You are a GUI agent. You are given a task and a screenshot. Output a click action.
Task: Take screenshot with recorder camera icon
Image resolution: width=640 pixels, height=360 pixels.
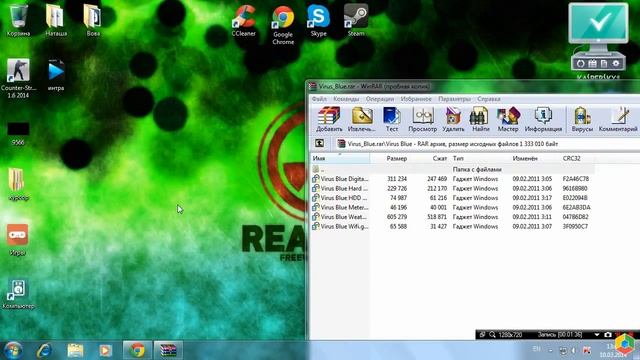608,335
